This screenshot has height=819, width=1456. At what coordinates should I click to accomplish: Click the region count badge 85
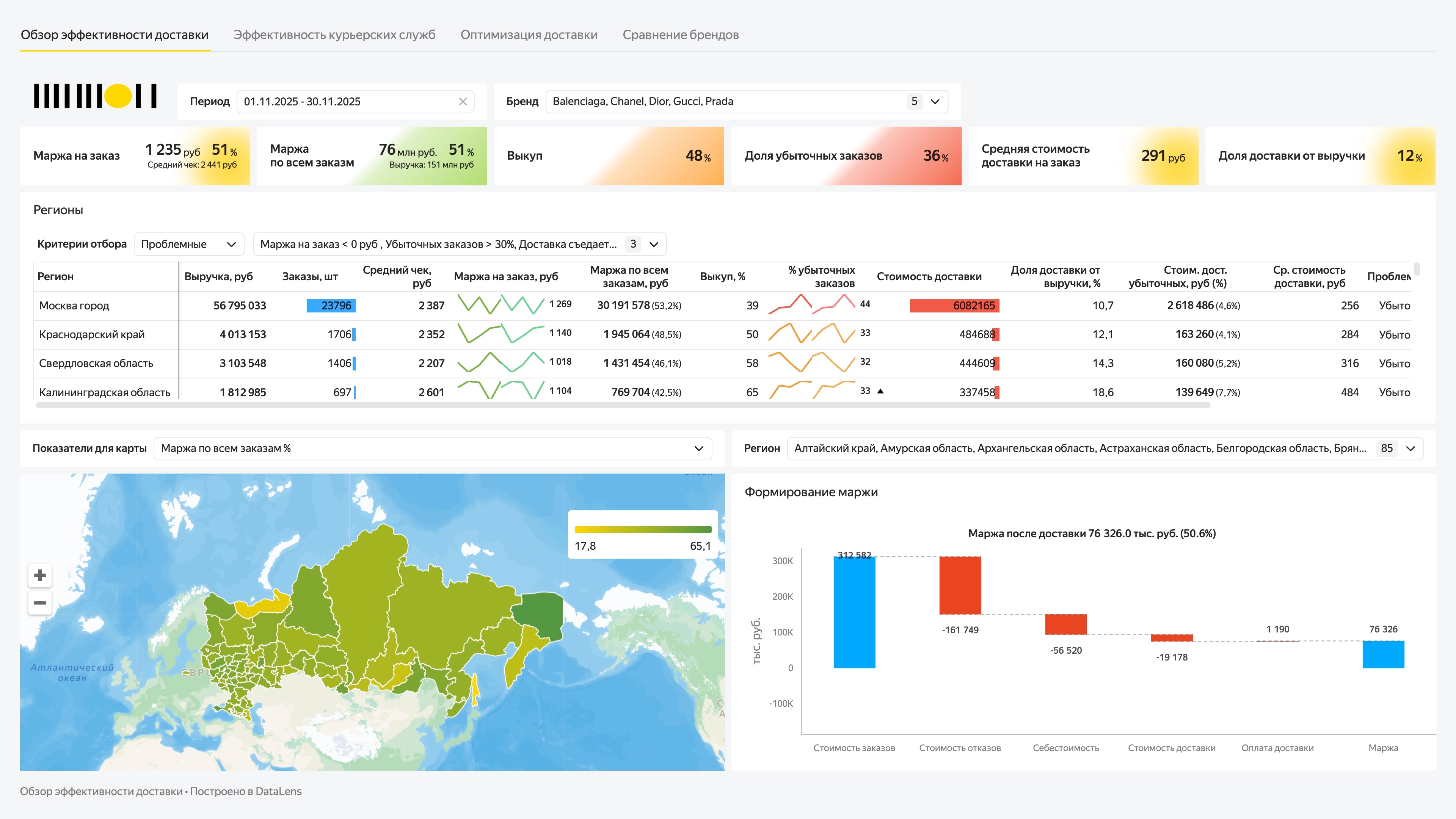[x=1387, y=448]
